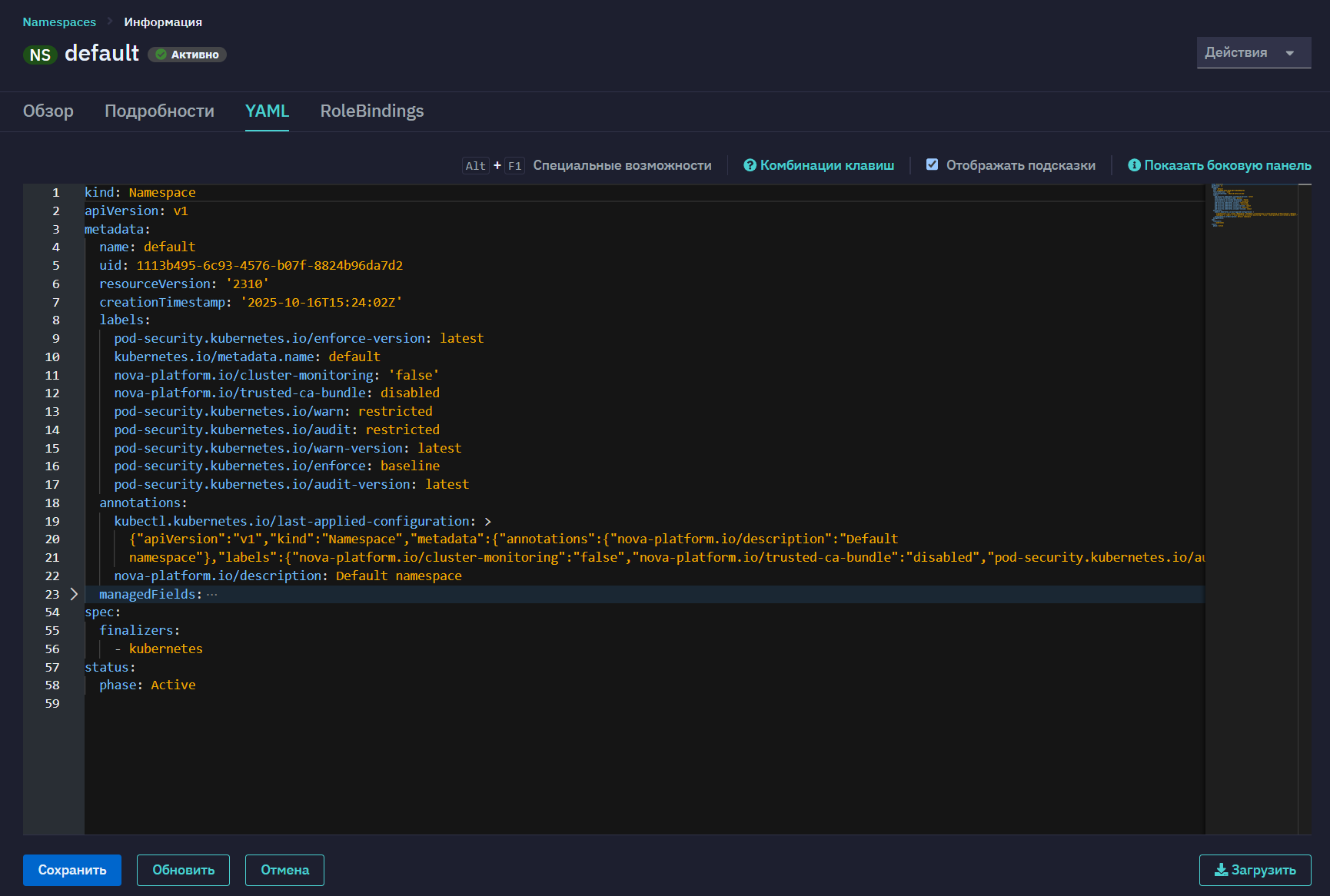Click the download icon in the Загрузить button
The width and height of the screenshot is (1330, 896).
click(1221, 870)
